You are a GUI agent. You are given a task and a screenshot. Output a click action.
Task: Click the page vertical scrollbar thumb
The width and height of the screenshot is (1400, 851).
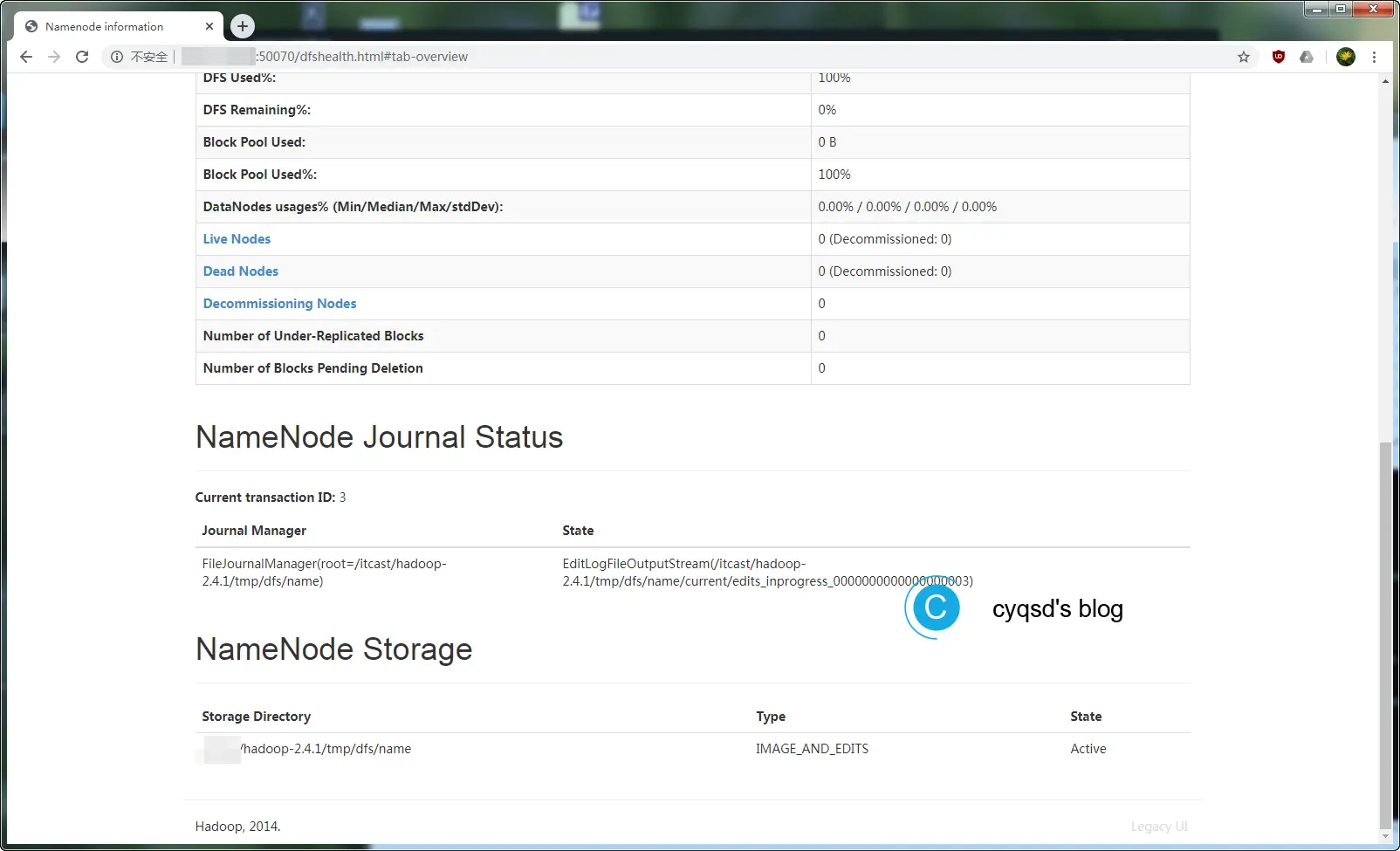(1385, 635)
